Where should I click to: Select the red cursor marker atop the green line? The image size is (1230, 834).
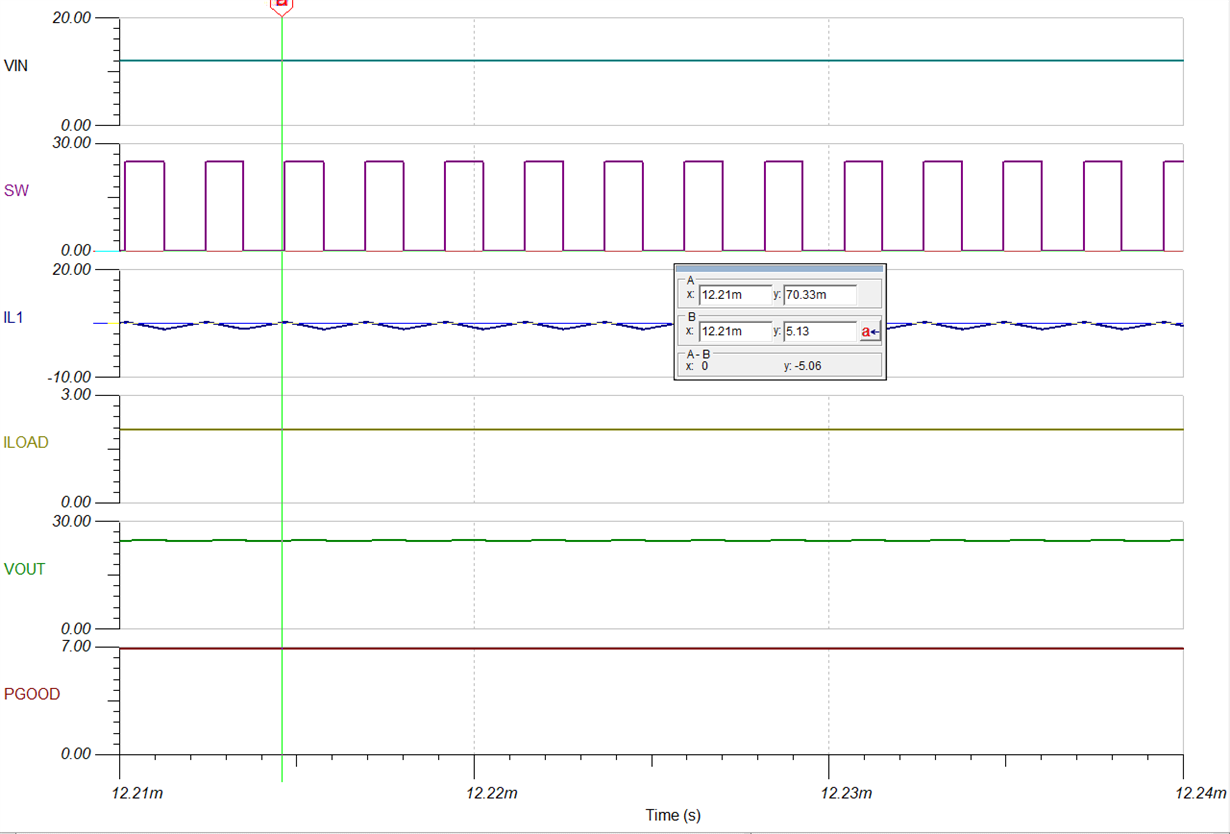coord(282,6)
